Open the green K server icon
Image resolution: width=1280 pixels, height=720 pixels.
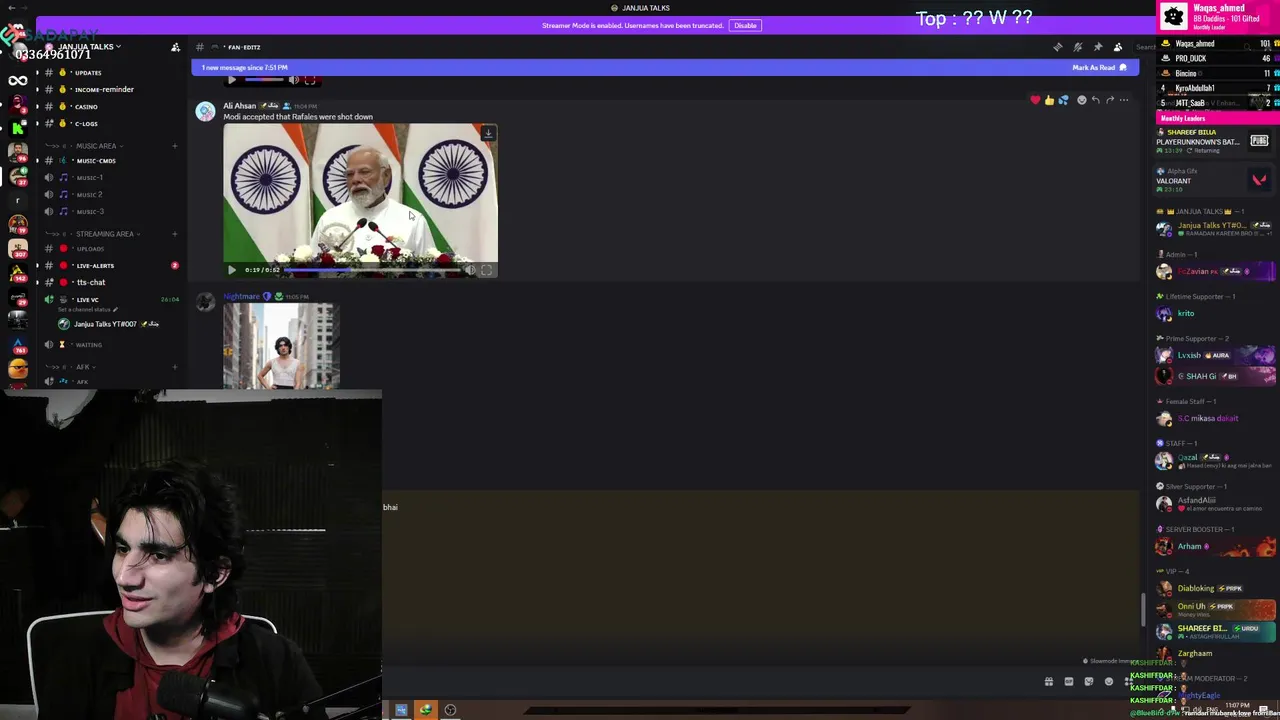(x=18, y=128)
